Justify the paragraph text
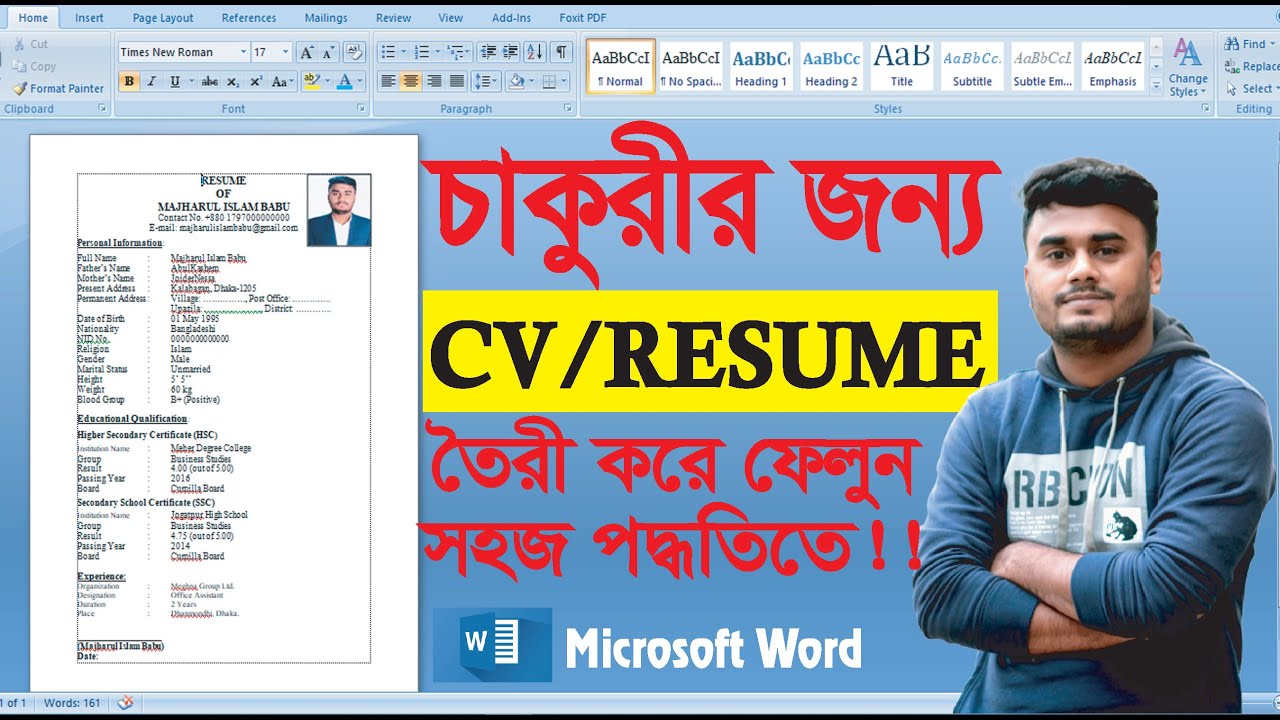Image resolution: width=1280 pixels, height=720 pixels. [457, 81]
